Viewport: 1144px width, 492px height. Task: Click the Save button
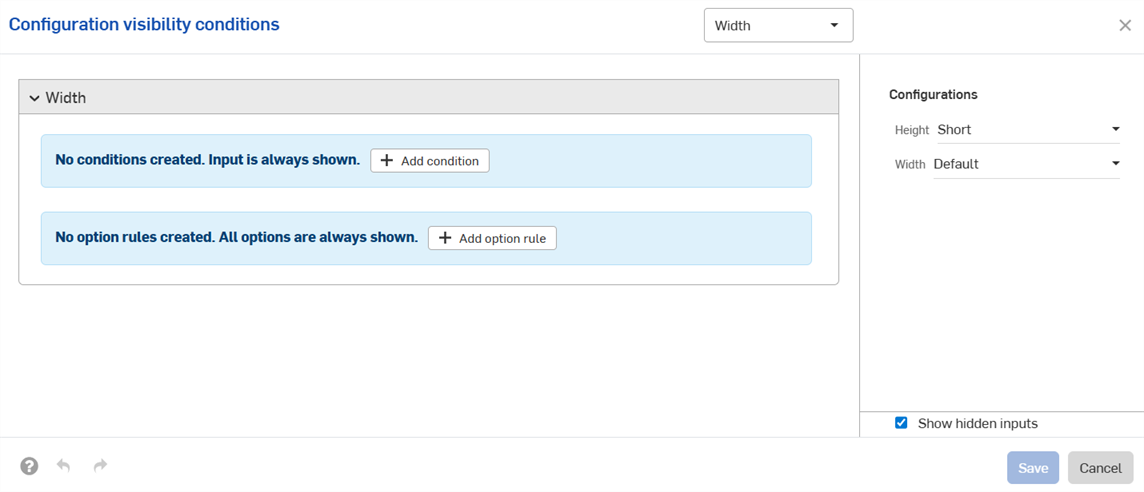[x=1033, y=468]
